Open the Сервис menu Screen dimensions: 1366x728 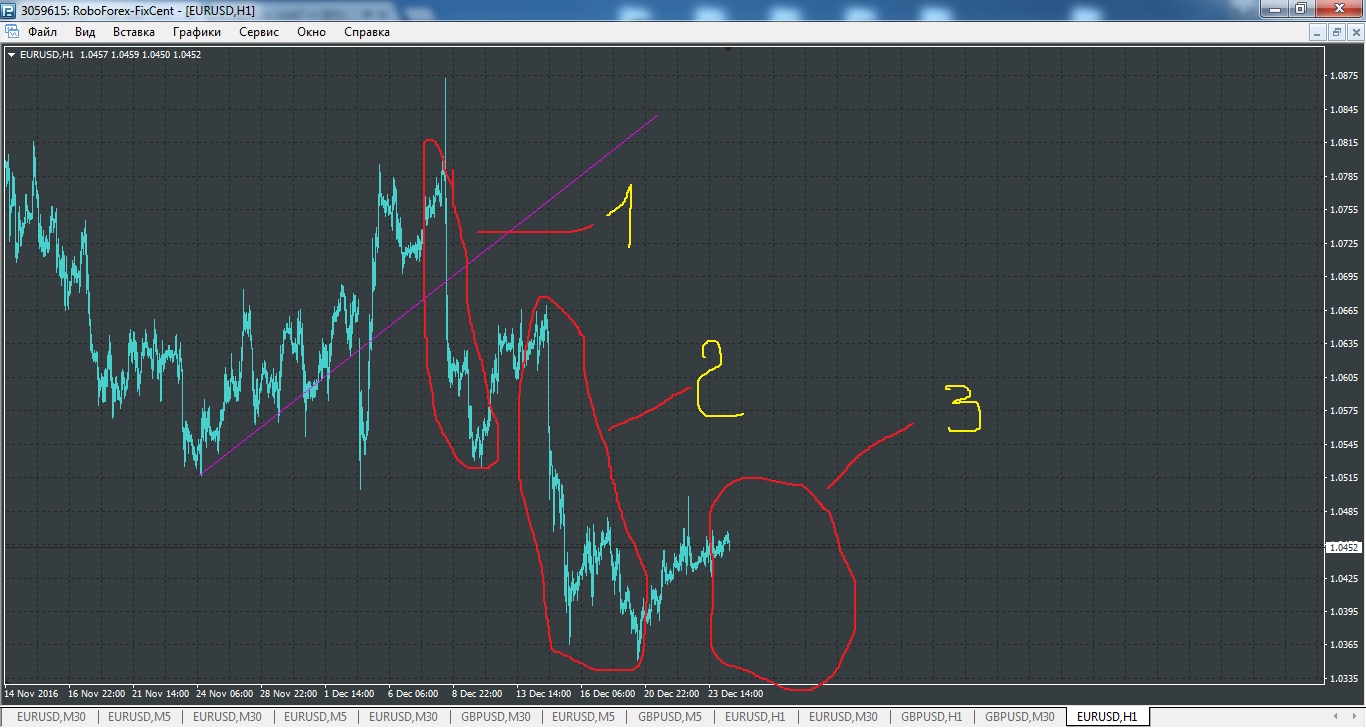(259, 32)
